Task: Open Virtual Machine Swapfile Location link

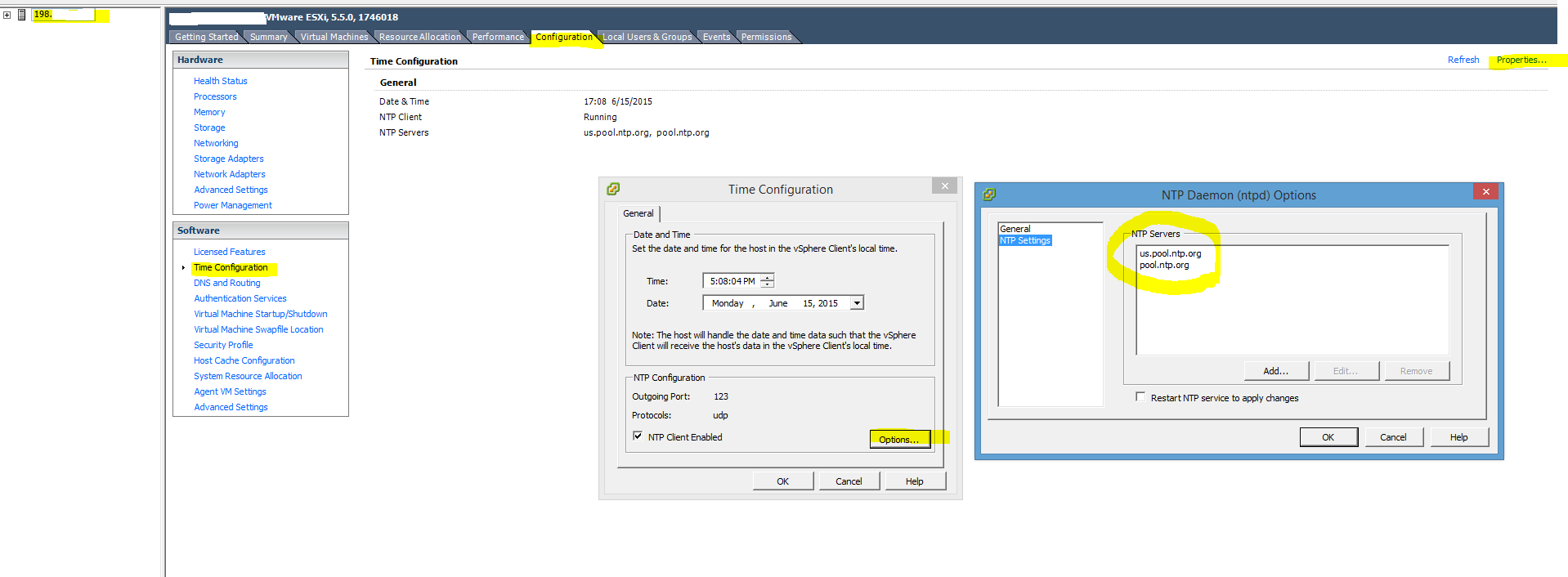Action: coord(258,329)
